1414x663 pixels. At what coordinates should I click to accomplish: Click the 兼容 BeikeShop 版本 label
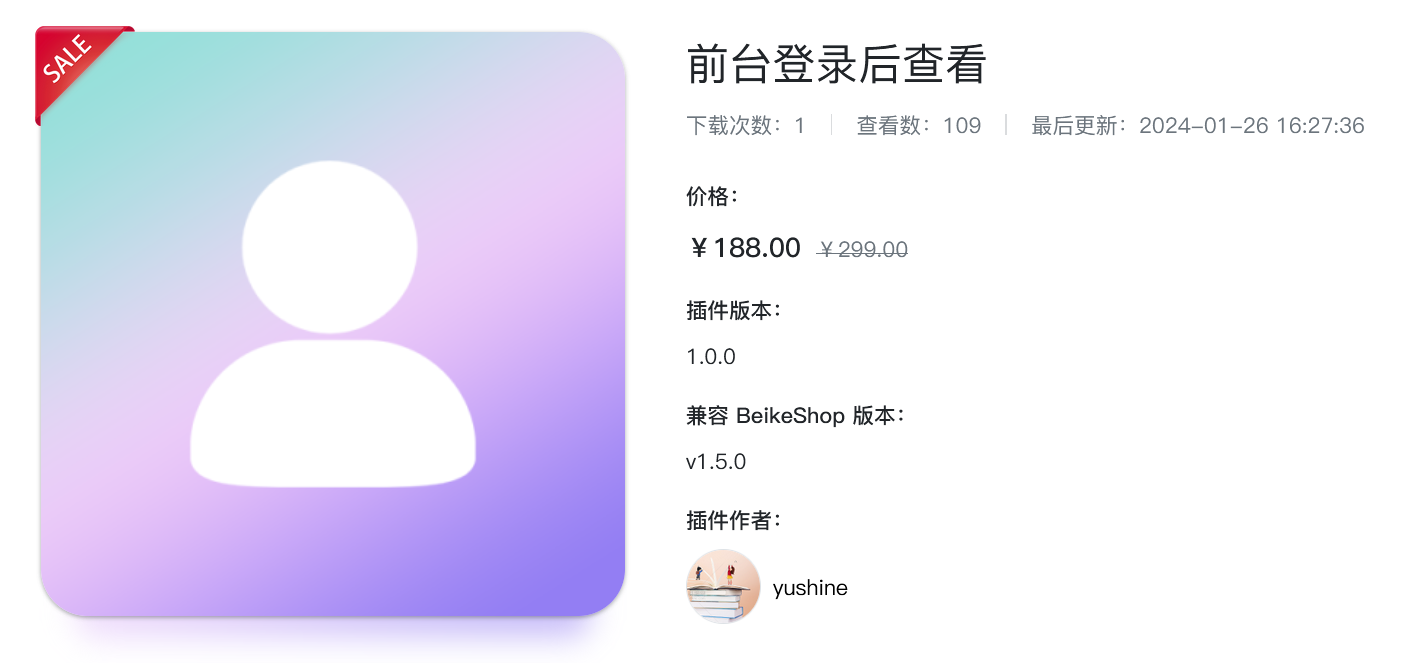(795, 416)
